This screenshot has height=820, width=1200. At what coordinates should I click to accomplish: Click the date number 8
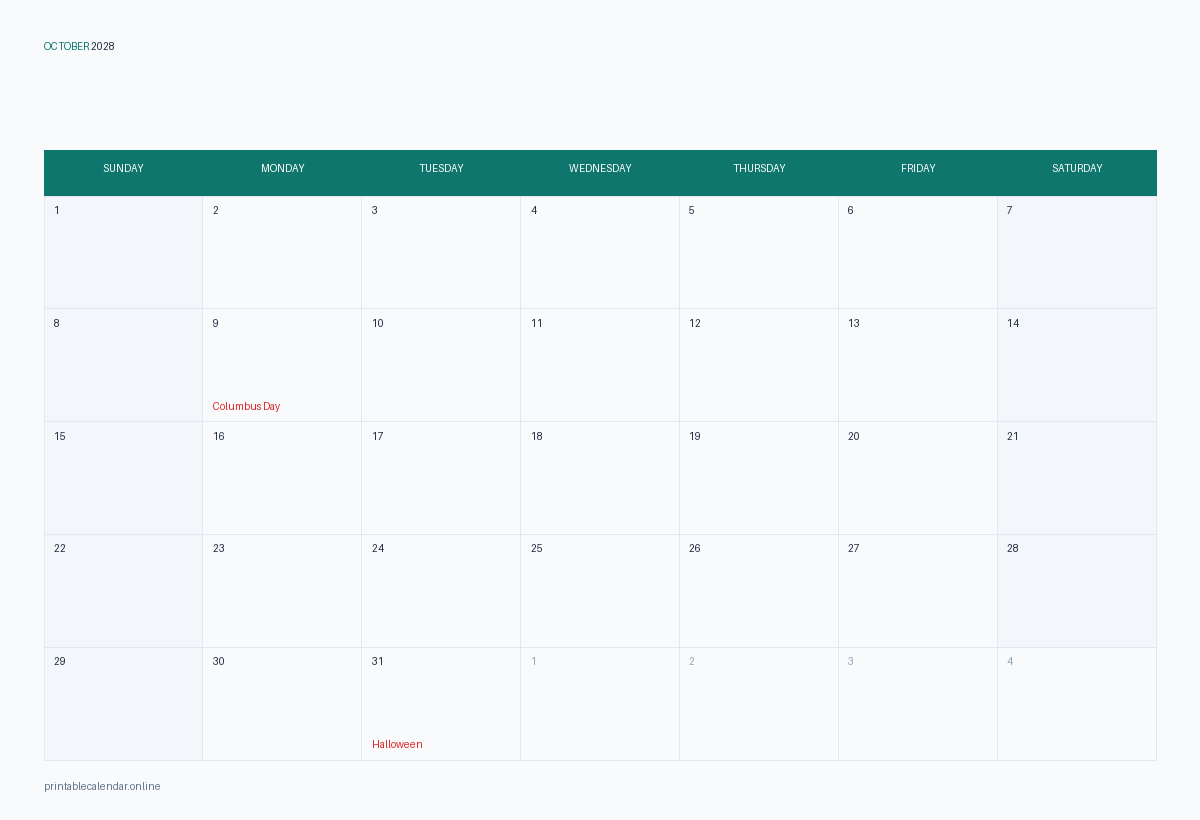[x=57, y=324]
